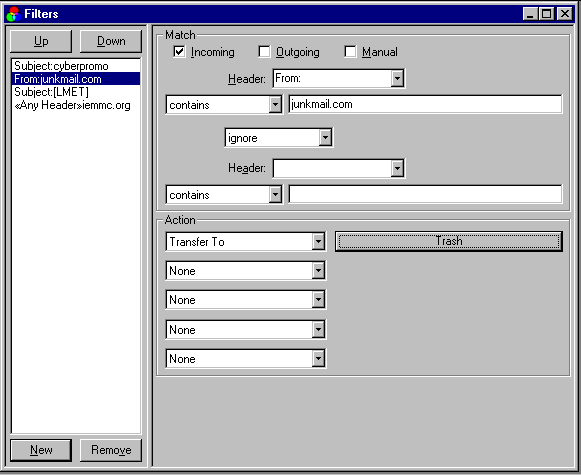The width and height of the screenshot is (581, 475).
Task: Click the Trash mailbox button
Action: click(x=449, y=242)
